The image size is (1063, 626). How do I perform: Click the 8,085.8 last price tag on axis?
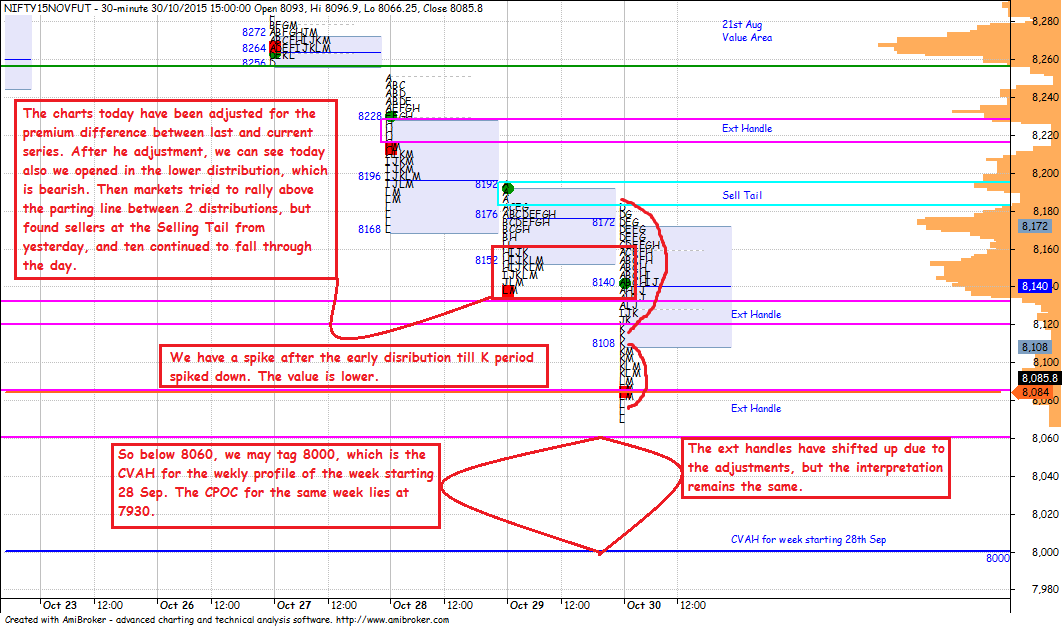[1039, 378]
